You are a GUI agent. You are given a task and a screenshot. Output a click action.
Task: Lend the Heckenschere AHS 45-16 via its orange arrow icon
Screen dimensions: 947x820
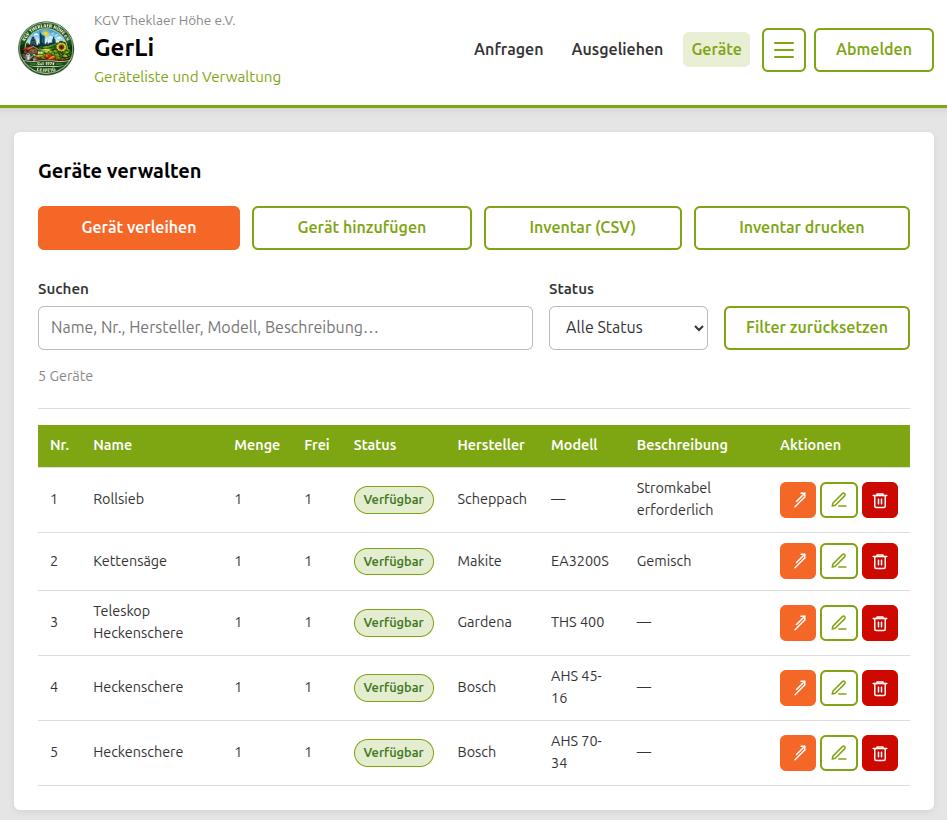[798, 688]
